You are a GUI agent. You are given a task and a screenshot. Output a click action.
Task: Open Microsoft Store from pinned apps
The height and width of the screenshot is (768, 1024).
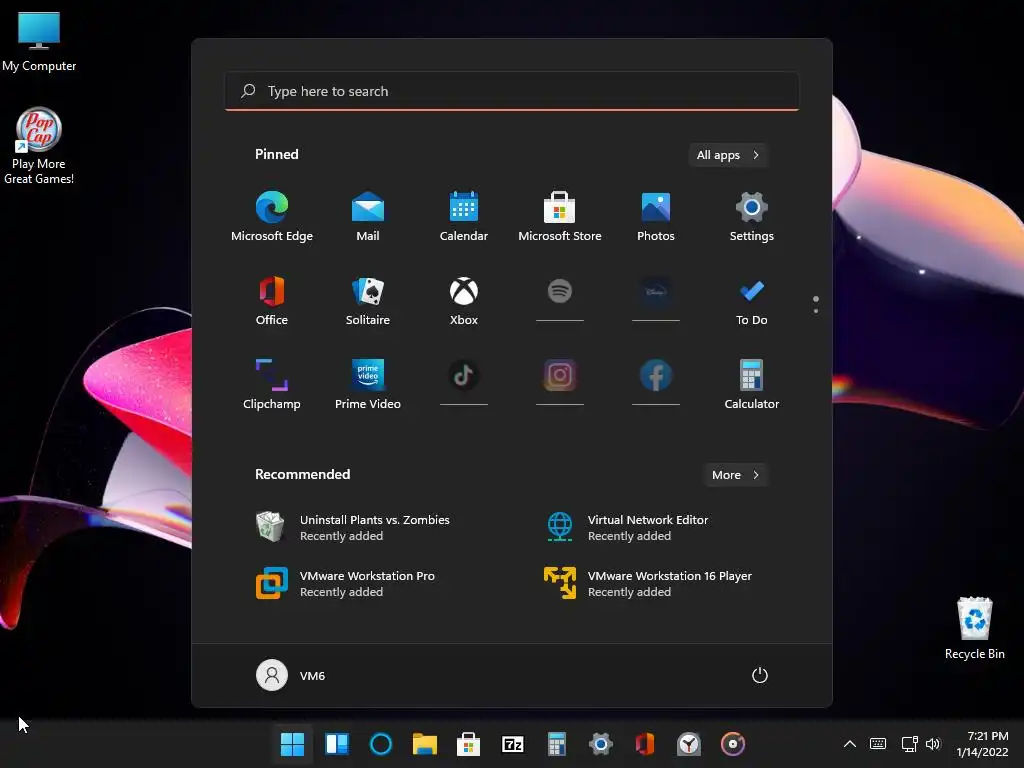[560, 217]
